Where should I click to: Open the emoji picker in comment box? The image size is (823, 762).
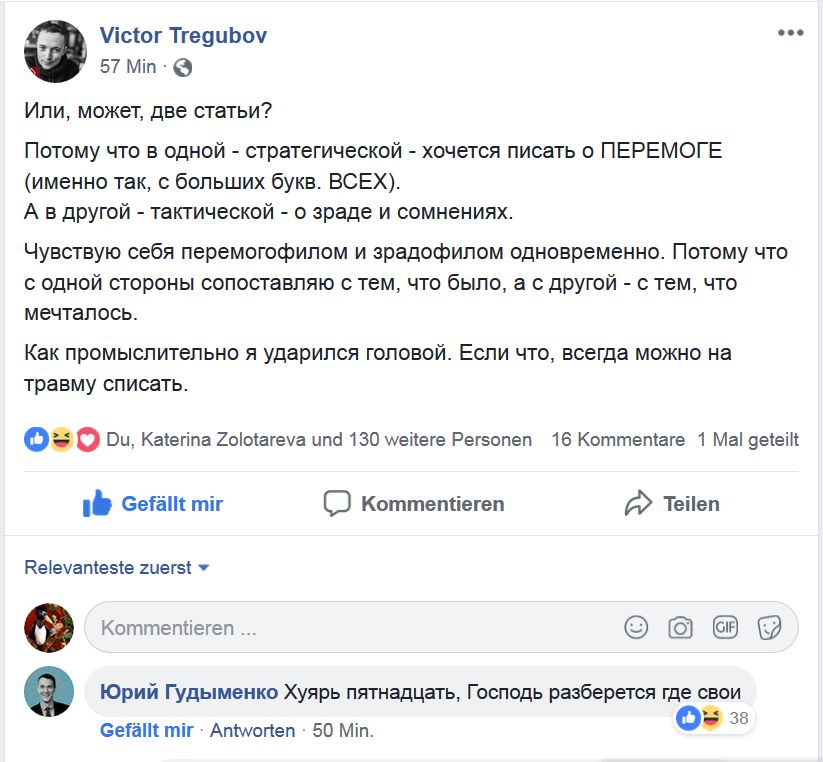point(636,627)
